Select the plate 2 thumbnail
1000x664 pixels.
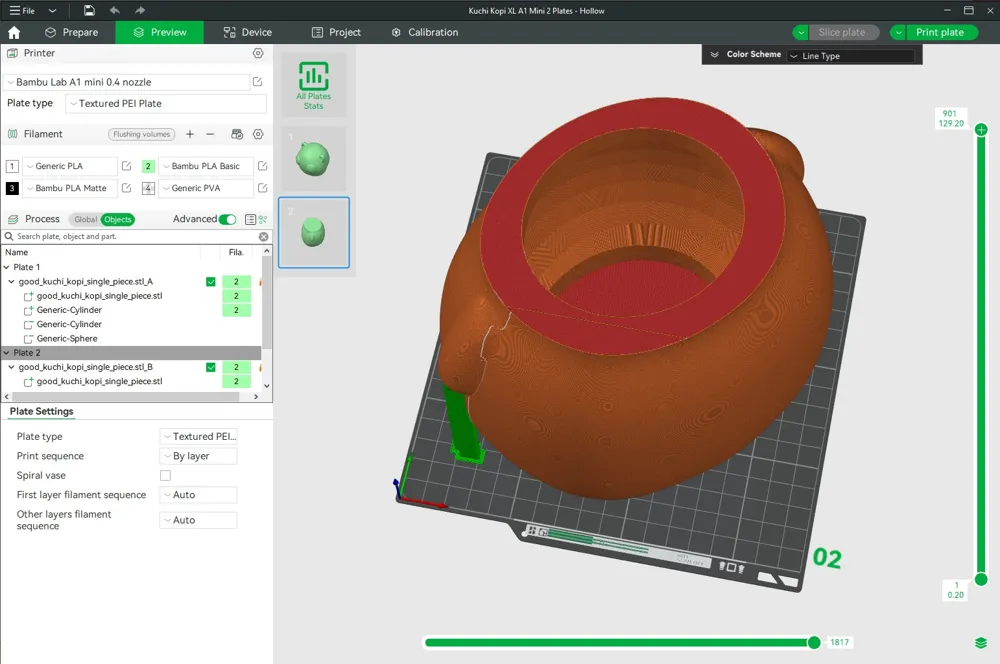[x=313, y=232]
